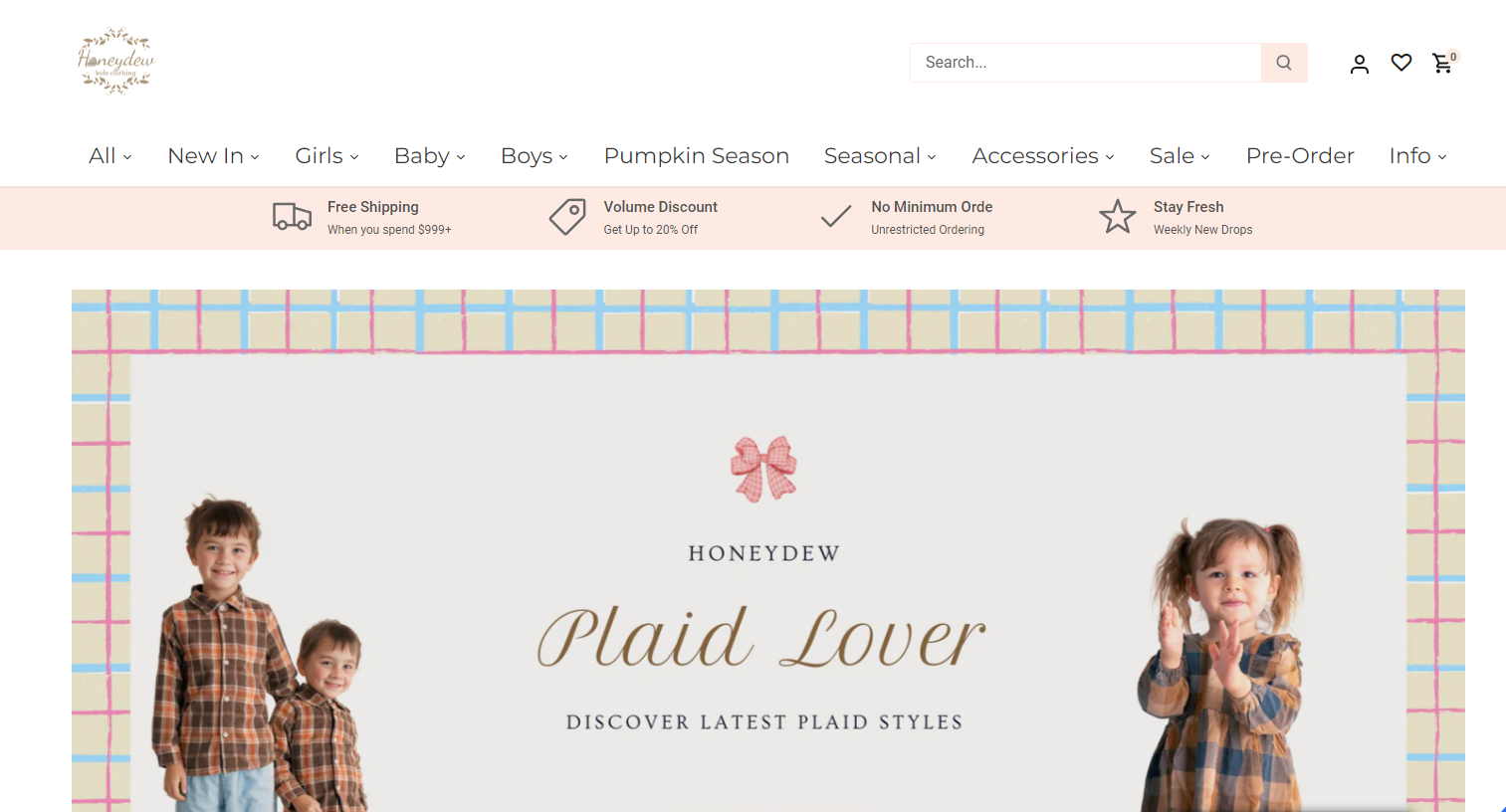This screenshot has width=1506, height=812.
Task: Expand the Boys category dropdown
Action: click(x=534, y=156)
